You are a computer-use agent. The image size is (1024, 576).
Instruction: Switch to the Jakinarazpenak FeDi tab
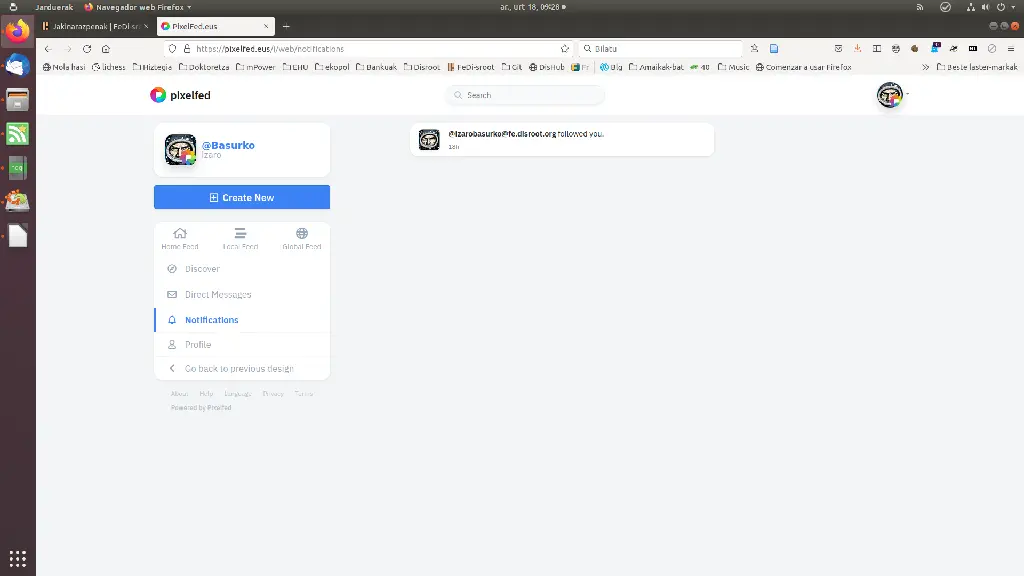click(x=95, y=26)
